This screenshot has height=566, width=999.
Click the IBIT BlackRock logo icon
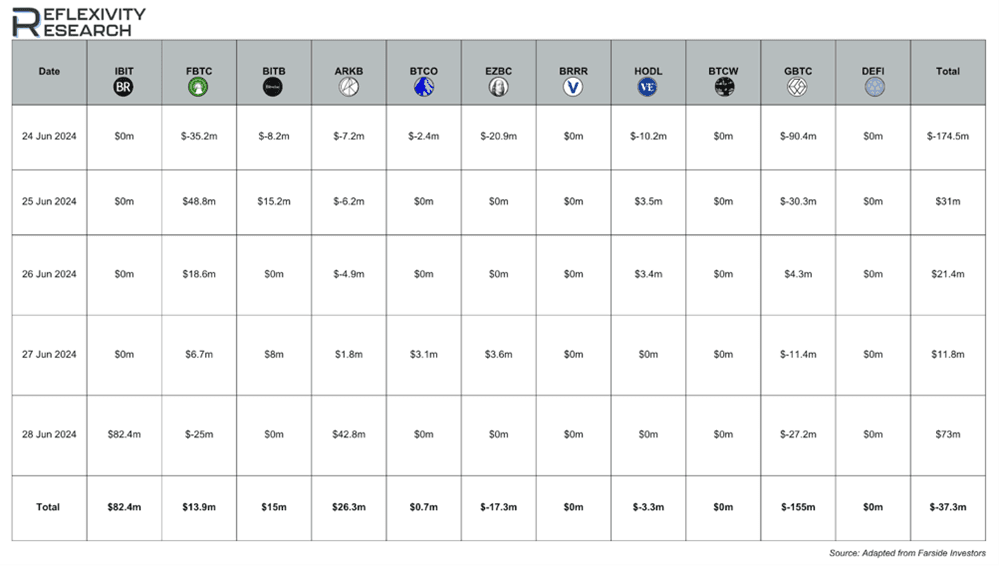(124, 87)
